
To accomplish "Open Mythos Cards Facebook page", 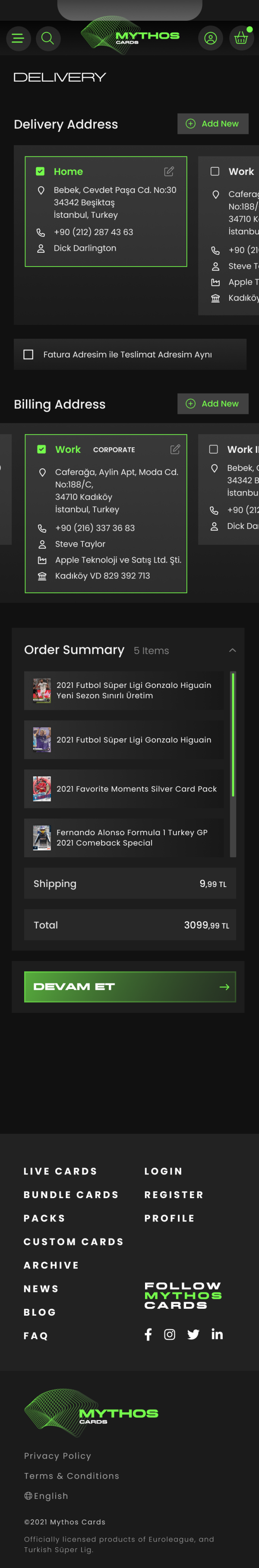I will click(x=148, y=1334).
